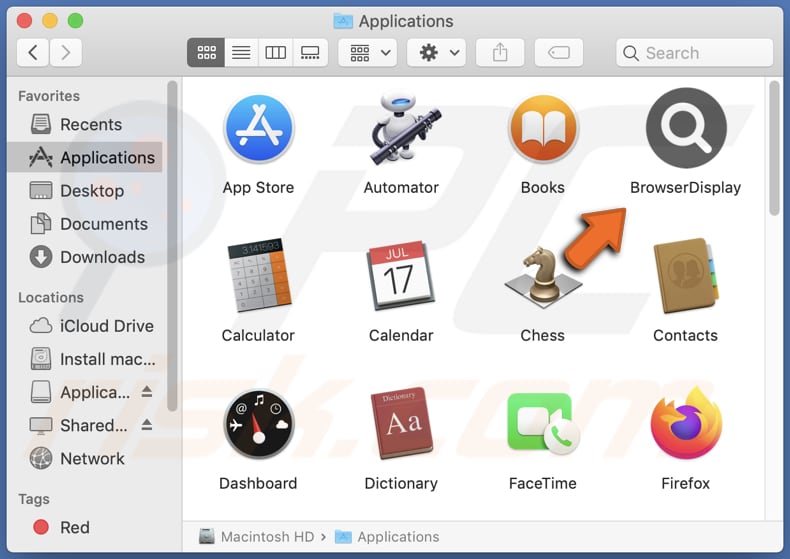790x559 pixels.
Task: Click the sidebar vertical scrollbar
Action: pyautogui.click(x=172, y=246)
